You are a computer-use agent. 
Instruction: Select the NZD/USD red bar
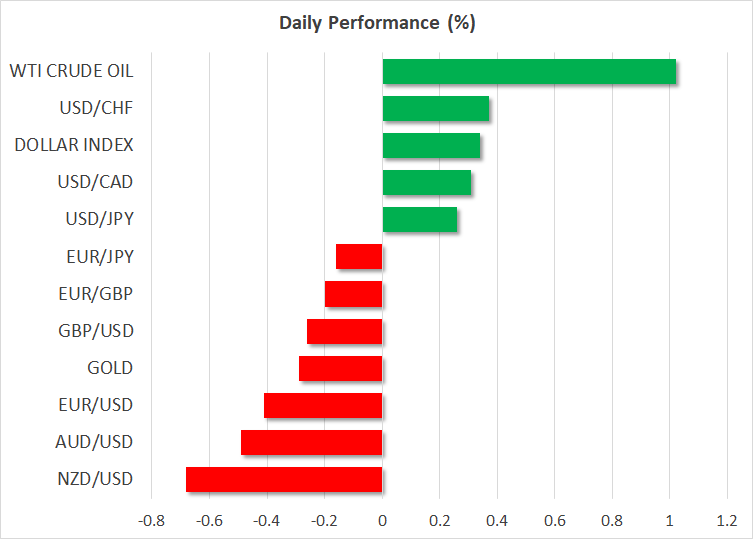pyautogui.click(x=284, y=479)
